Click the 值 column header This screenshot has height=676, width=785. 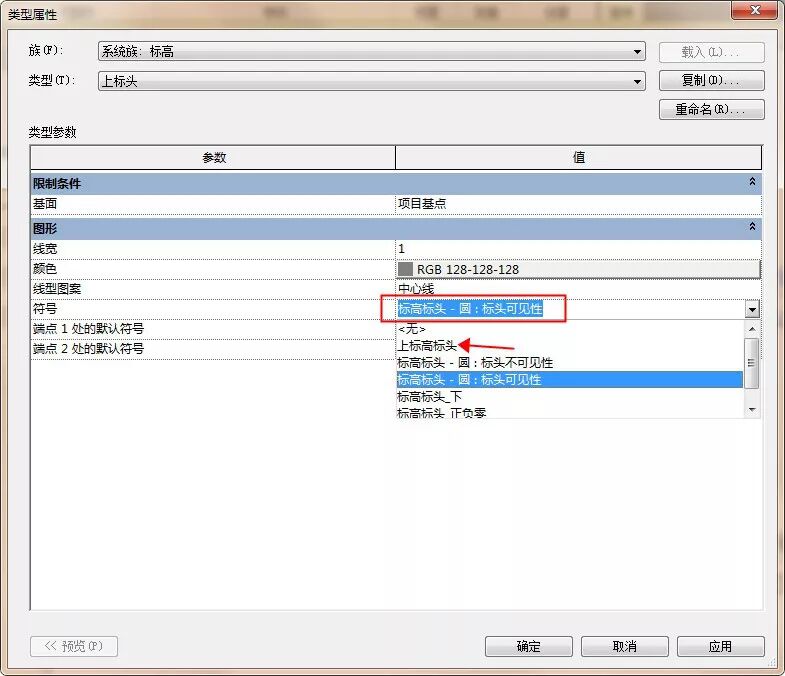click(579, 158)
